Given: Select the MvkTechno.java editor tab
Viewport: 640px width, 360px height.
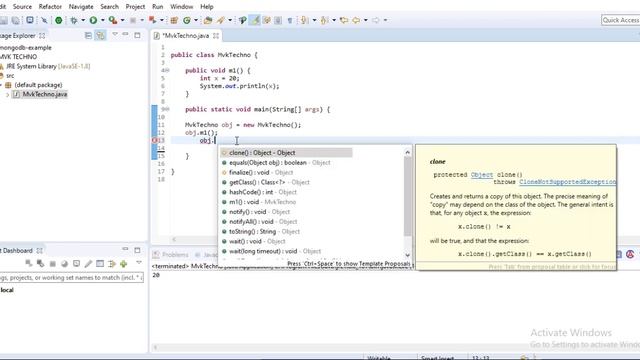Looking at the screenshot, I should click(x=186, y=36).
